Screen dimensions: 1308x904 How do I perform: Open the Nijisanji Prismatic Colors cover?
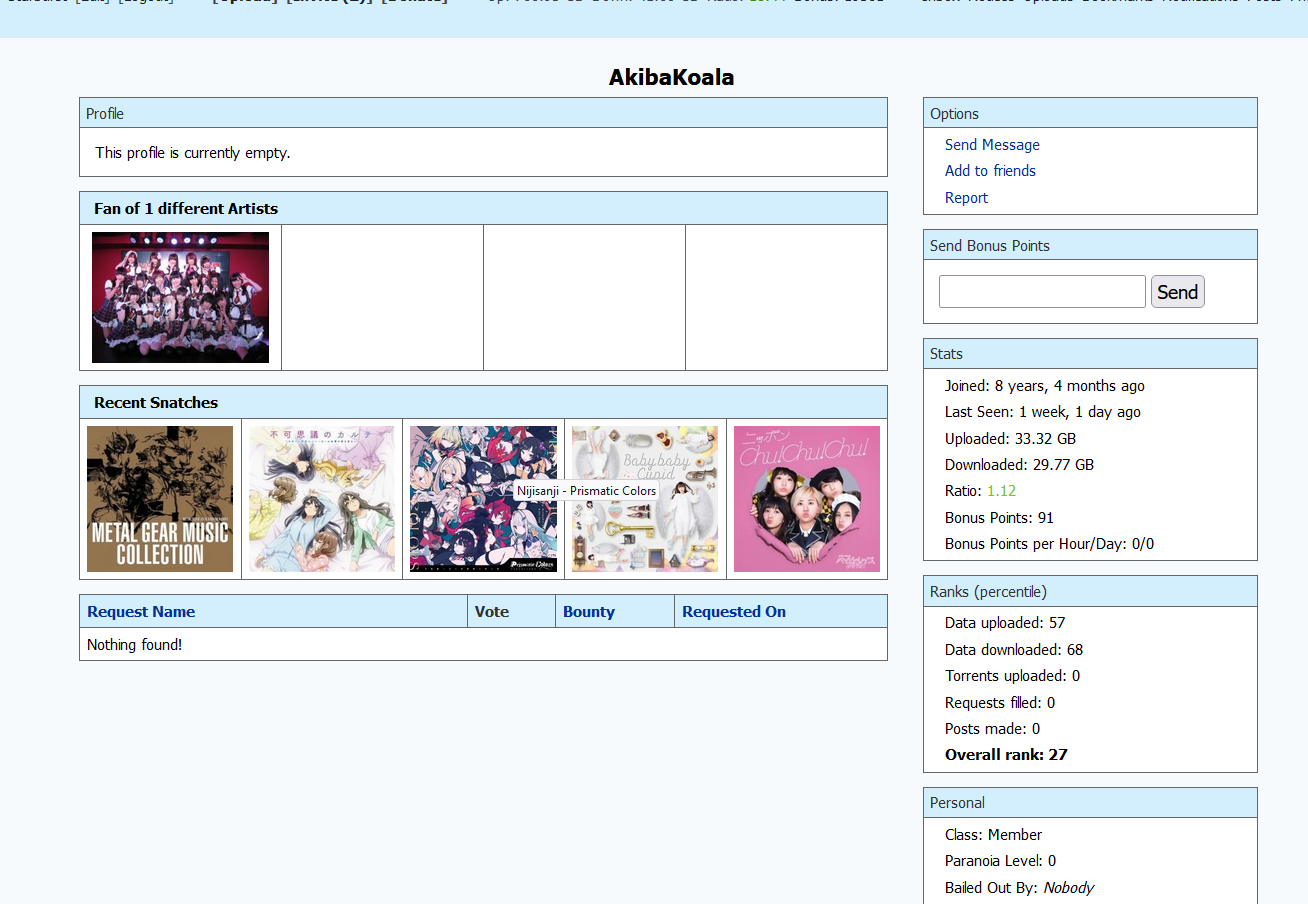click(x=483, y=499)
